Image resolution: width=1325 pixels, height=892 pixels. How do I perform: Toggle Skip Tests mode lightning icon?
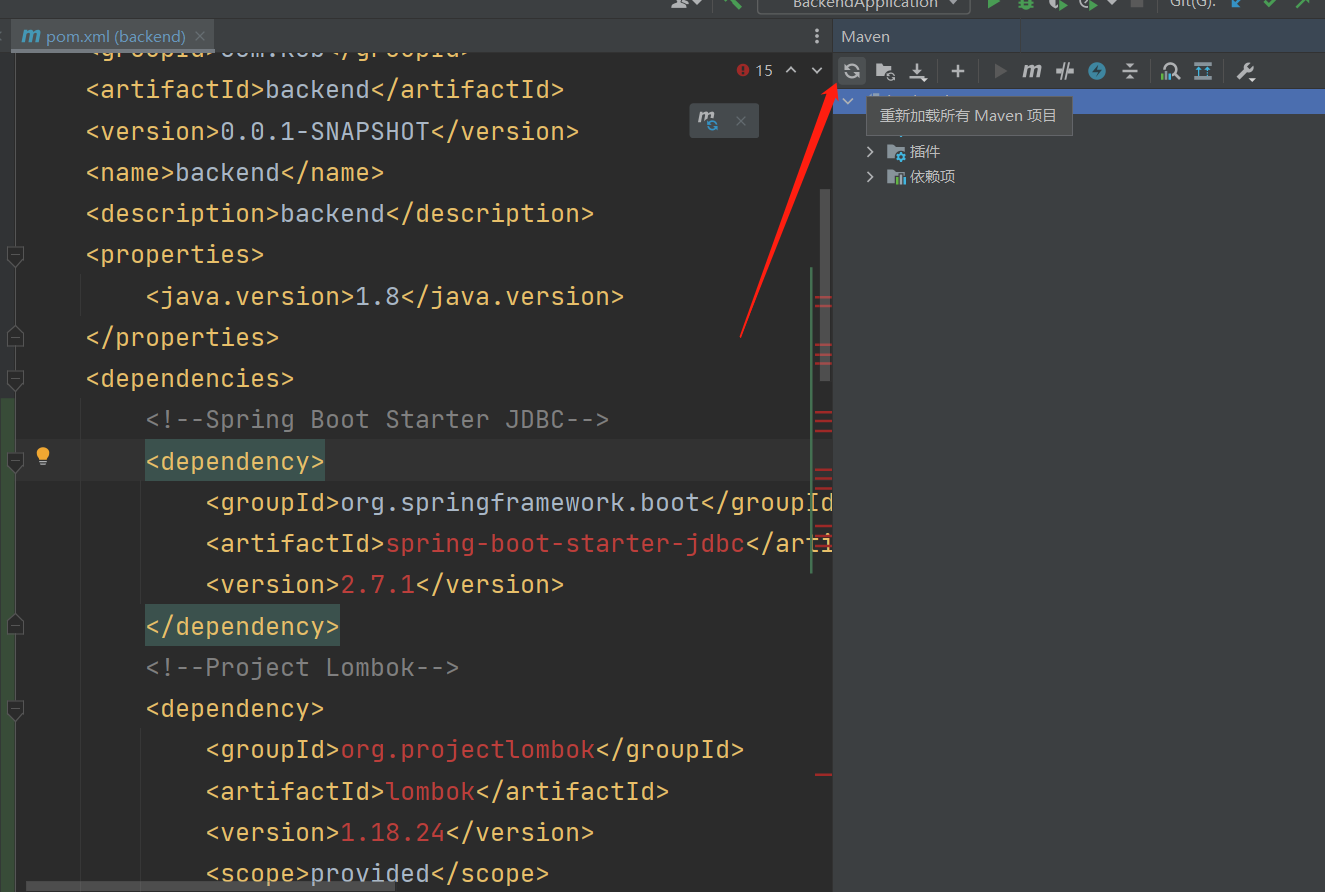(1097, 71)
